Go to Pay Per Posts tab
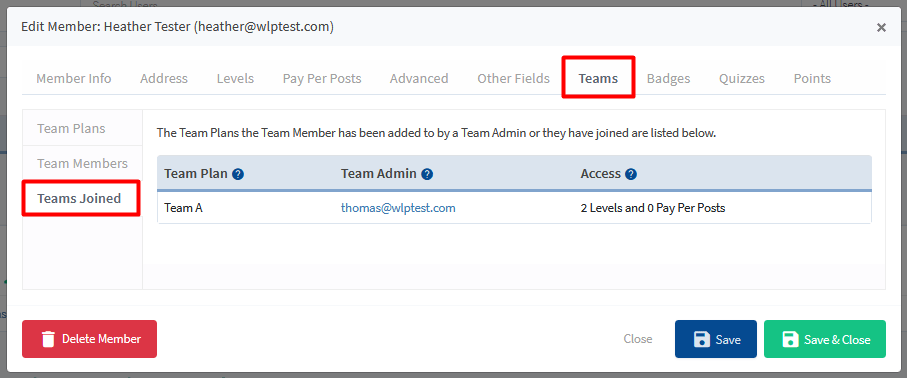 pyautogui.click(x=322, y=79)
